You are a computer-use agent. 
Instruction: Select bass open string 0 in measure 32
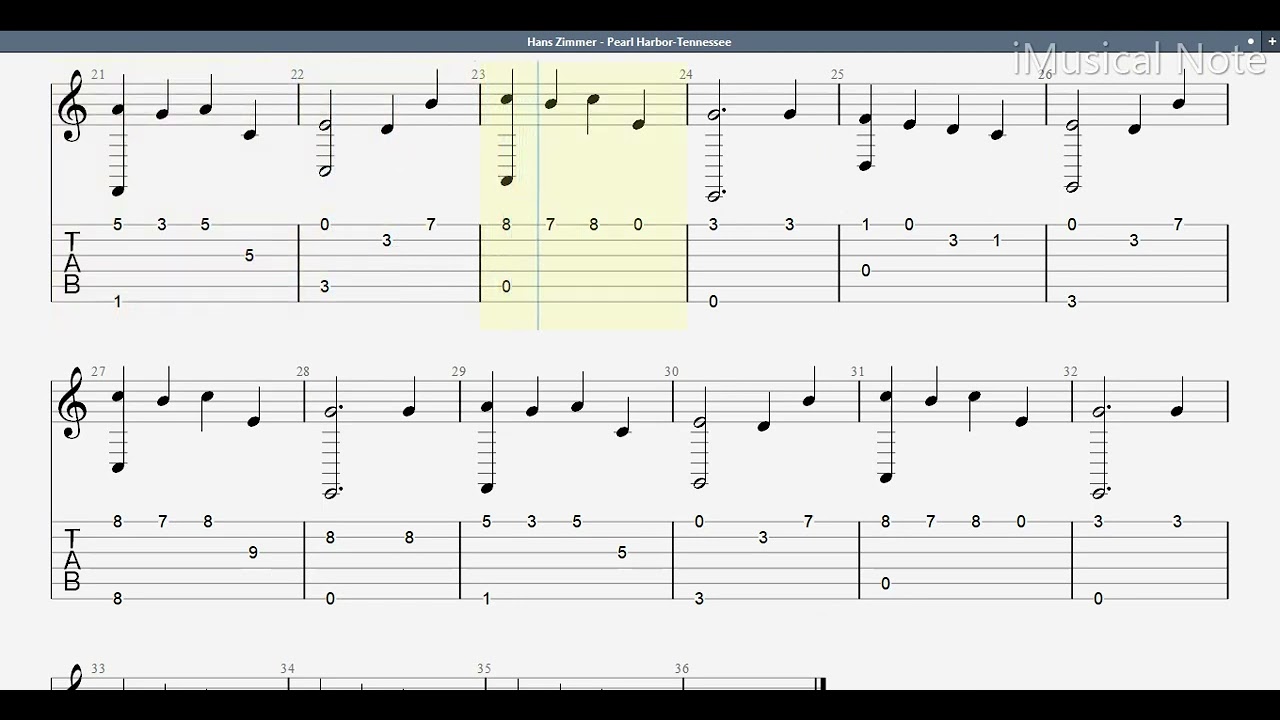coord(1098,598)
